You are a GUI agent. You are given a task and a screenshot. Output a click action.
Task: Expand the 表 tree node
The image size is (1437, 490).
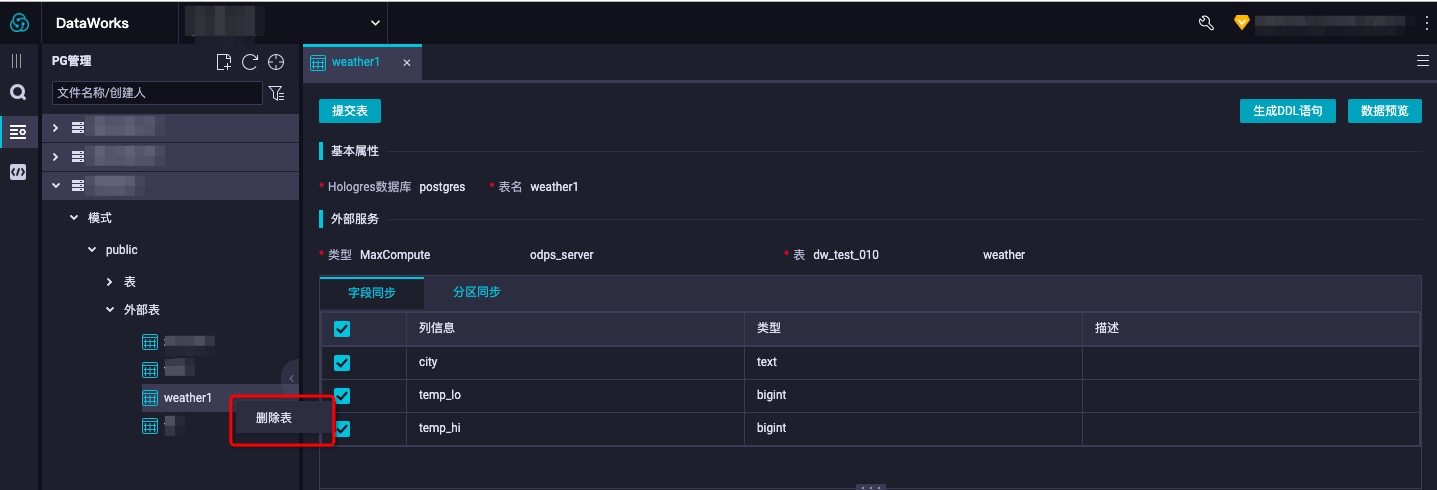110,282
